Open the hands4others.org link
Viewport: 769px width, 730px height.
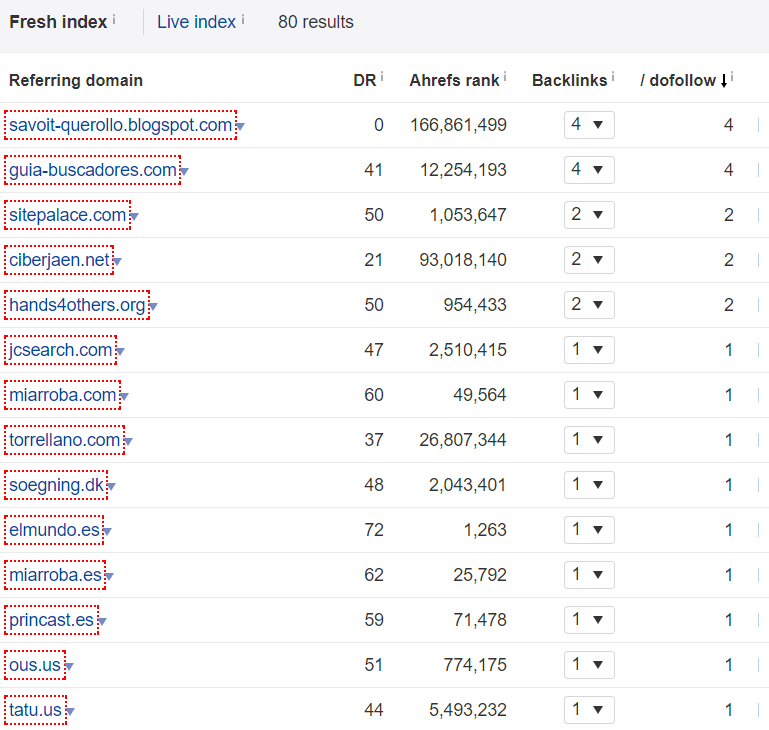77,305
